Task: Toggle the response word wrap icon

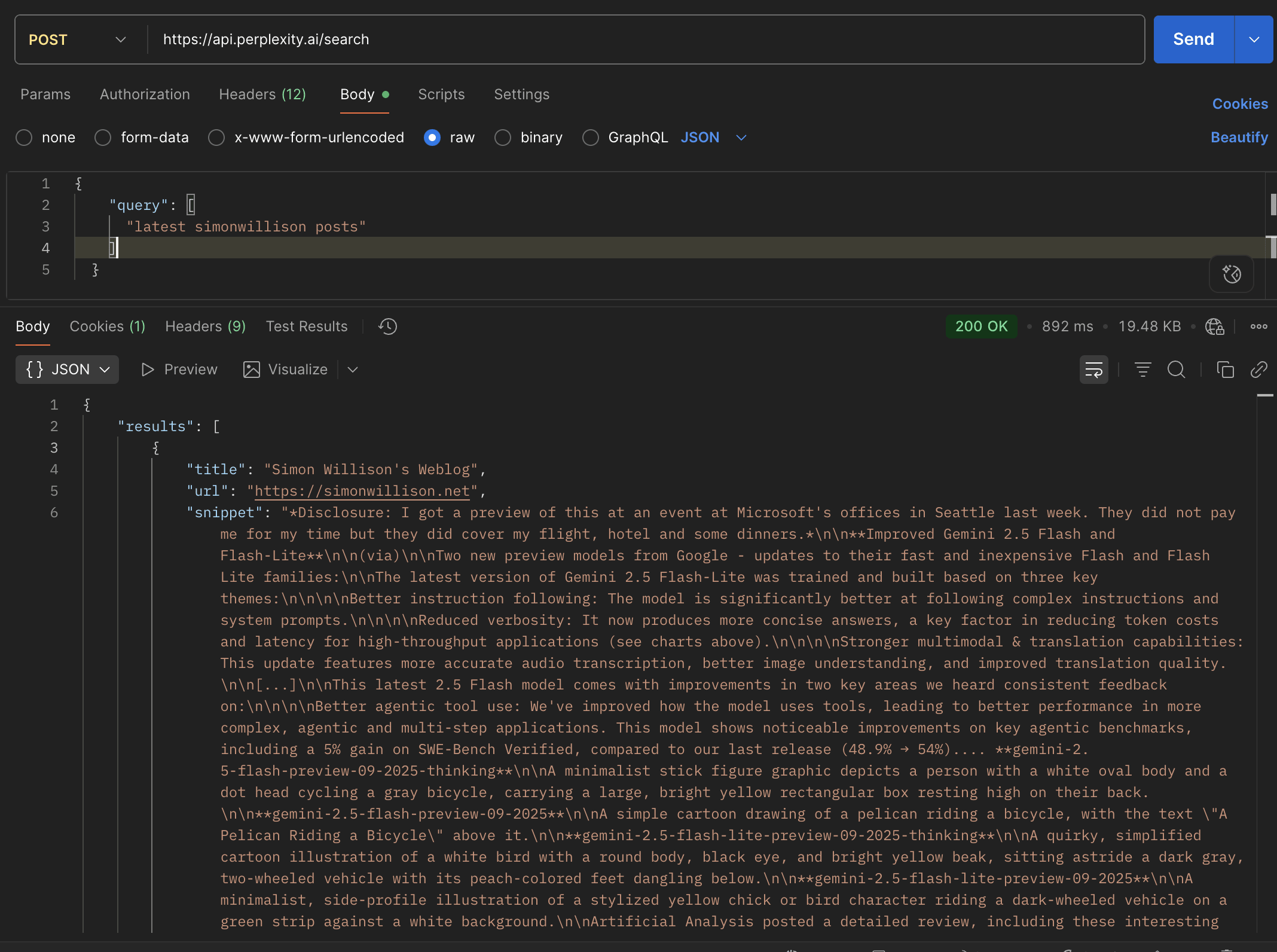Action: [1093, 370]
